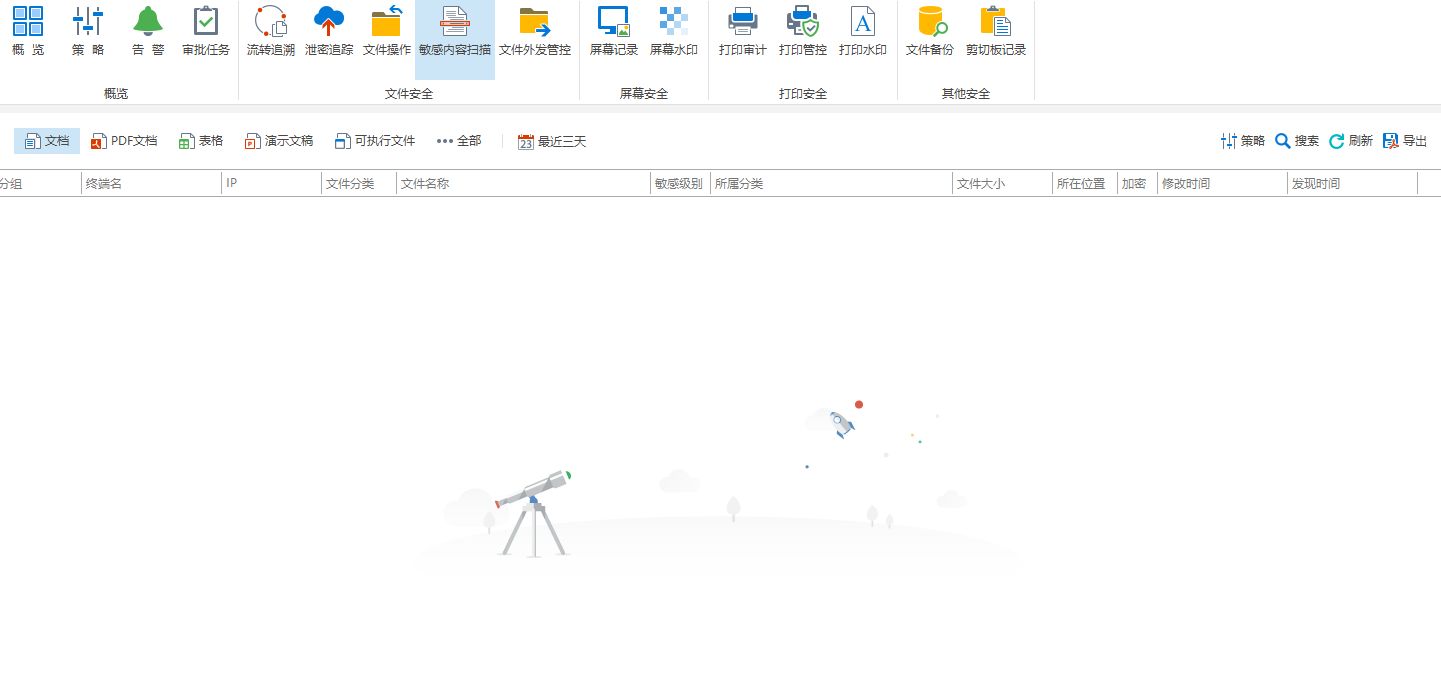Viewport: 1441px width, 694px height.
Task: Open the 最近三天 date range picker
Action: (552, 141)
